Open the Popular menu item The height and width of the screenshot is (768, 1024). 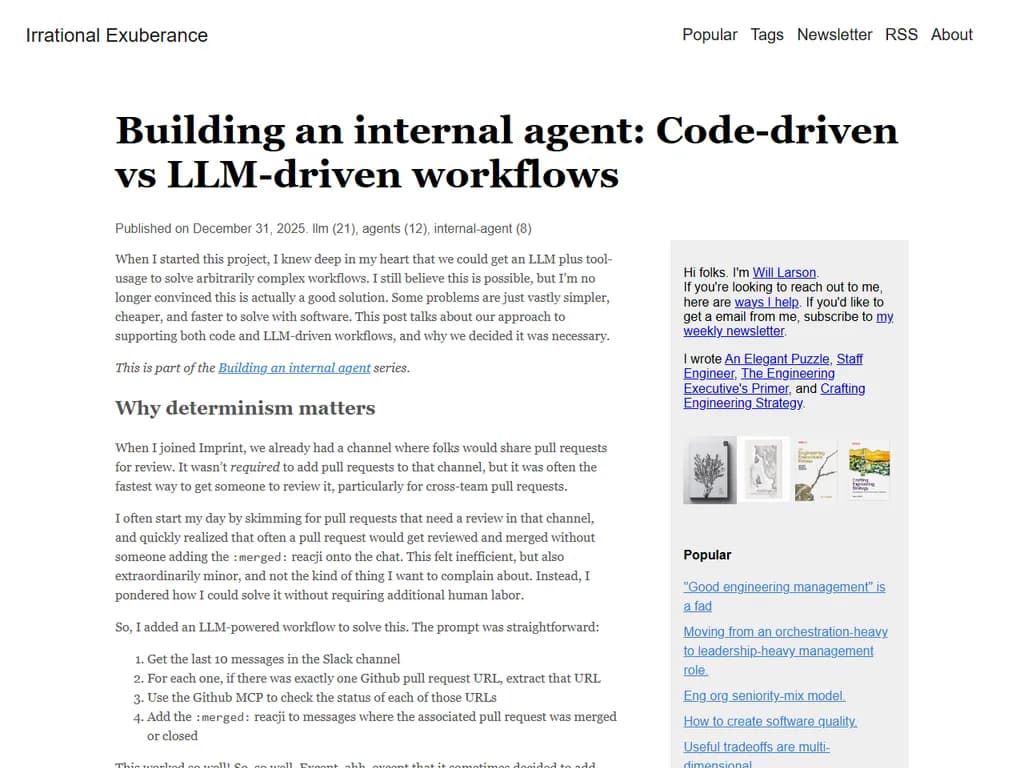710,34
